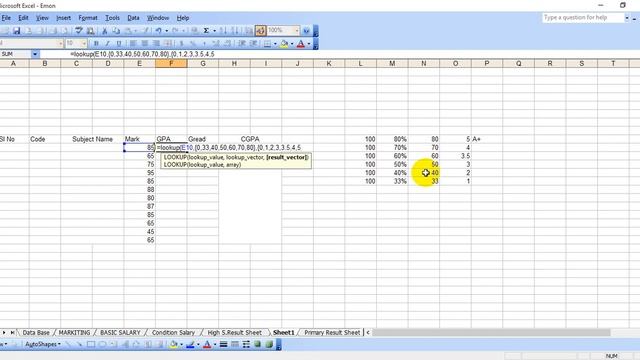
Task: Open the Font name dropdown arrow
Action: click(x=60, y=44)
